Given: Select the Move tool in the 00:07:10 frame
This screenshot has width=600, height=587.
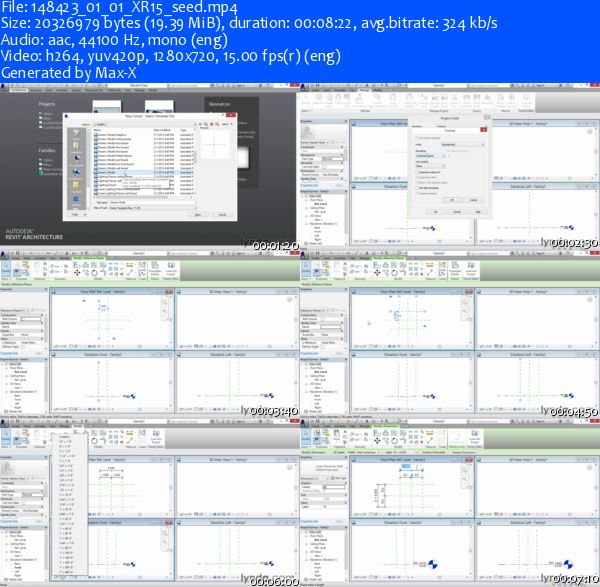Looking at the screenshot, I should (x=377, y=440).
